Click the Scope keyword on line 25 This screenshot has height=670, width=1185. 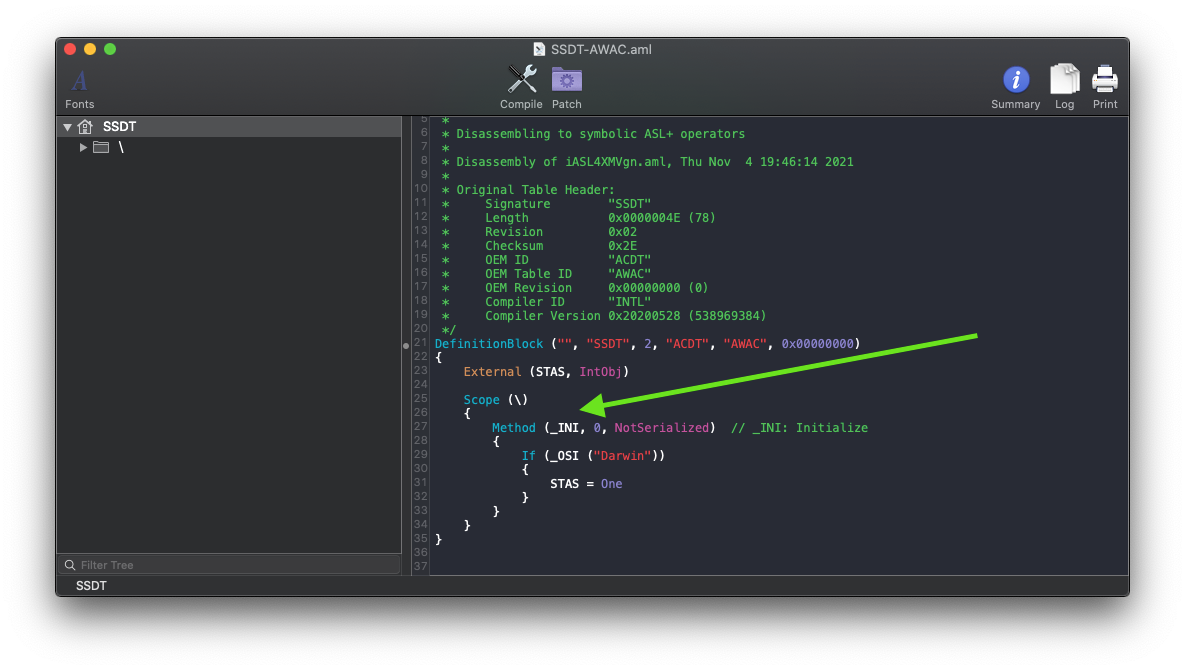[481, 400]
